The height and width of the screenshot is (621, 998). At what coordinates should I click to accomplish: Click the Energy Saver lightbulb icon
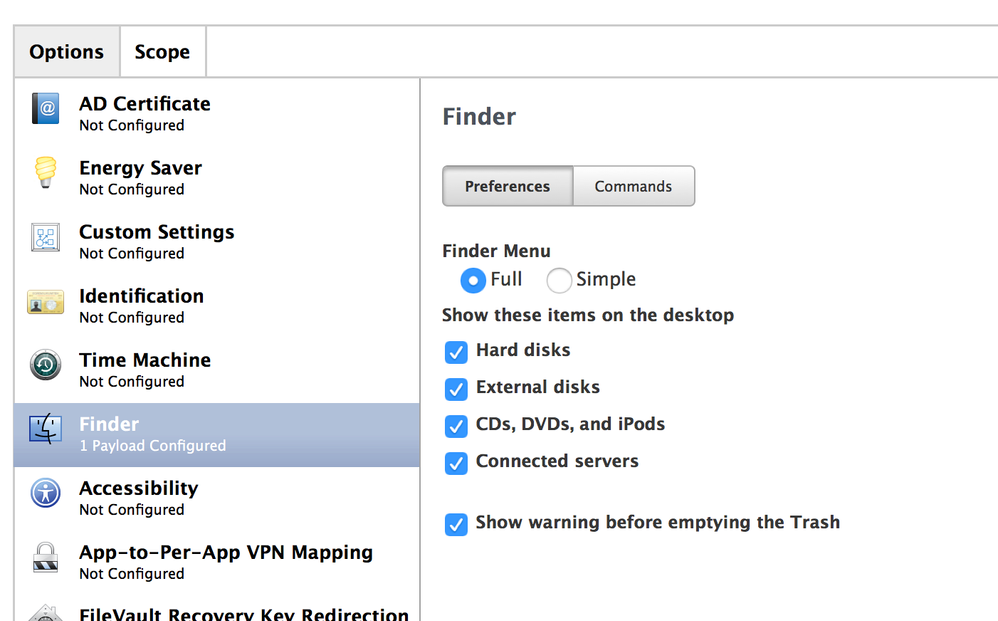[46, 172]
